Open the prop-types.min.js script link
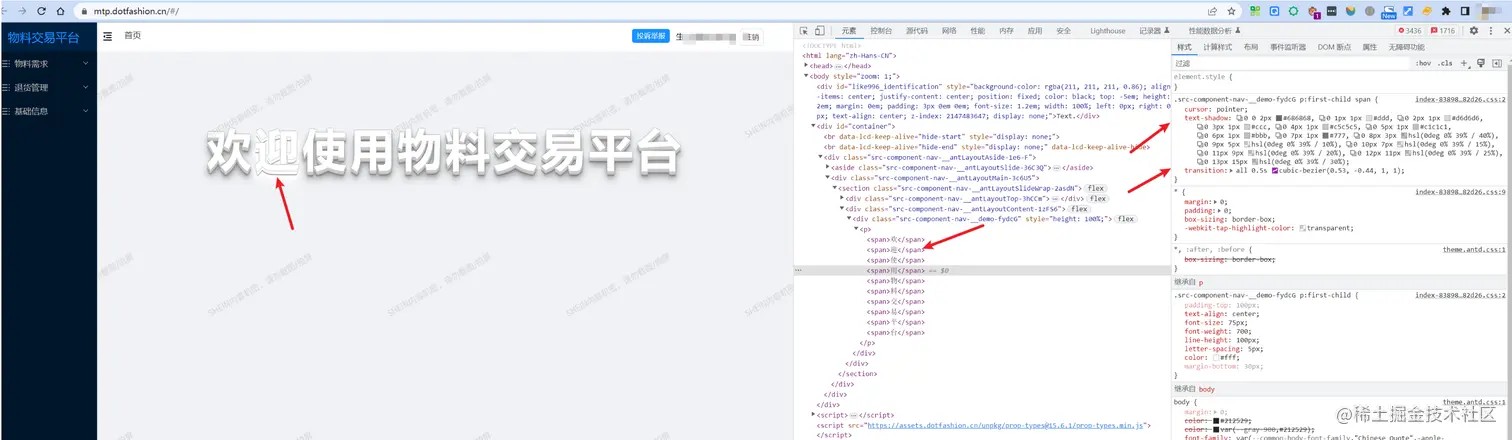Viewport: 1512px width, 440px height. click(1006, 425)
